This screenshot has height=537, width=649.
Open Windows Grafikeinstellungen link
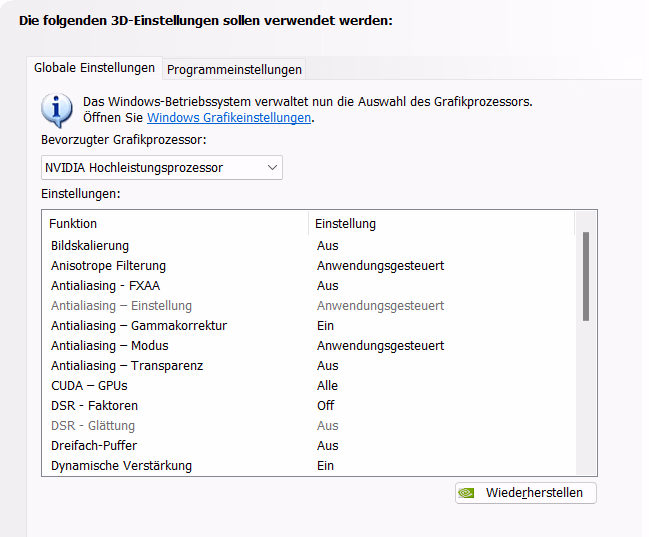(229, 118)
